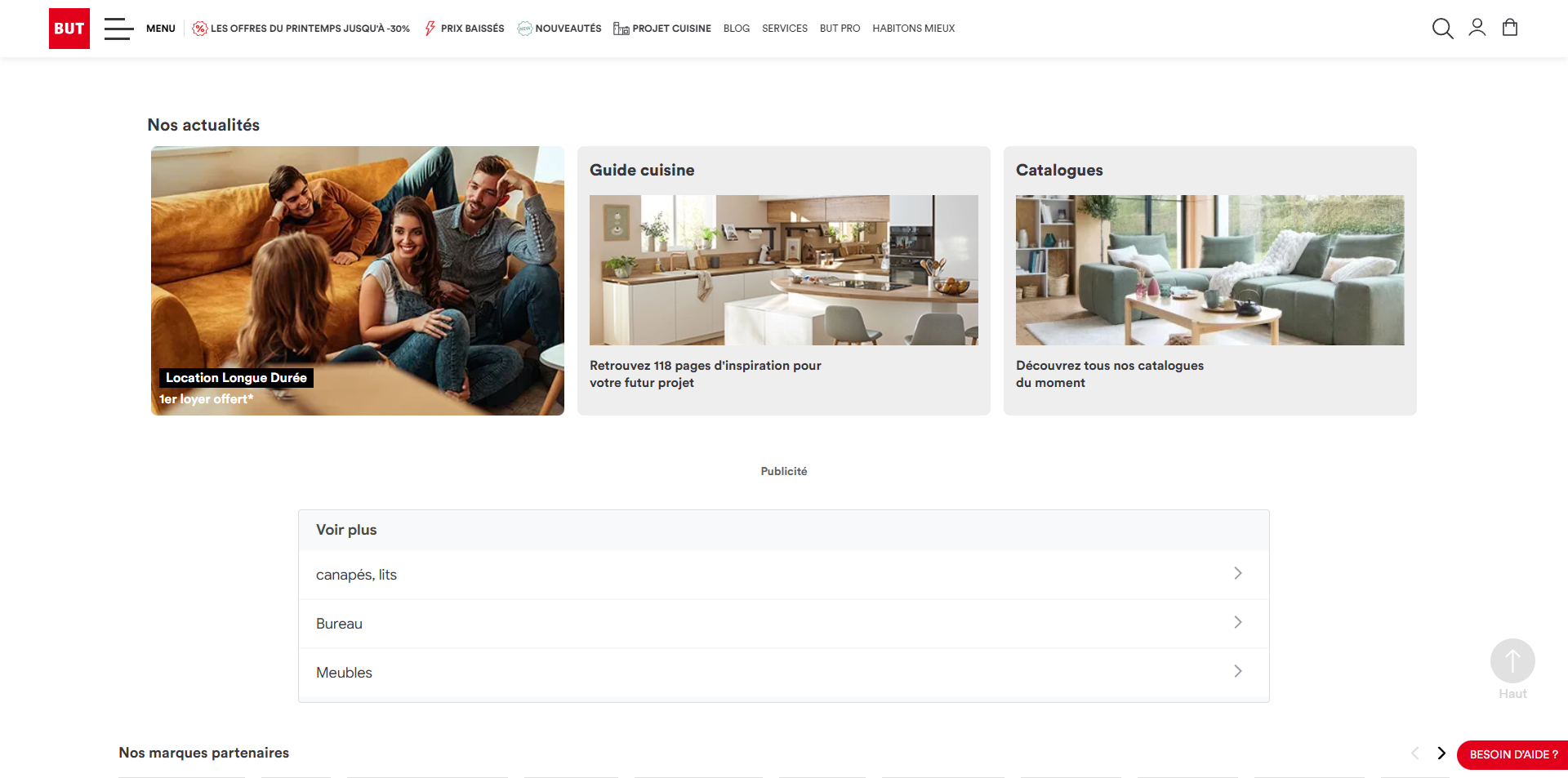Open Nouveautés menu item
Image resolution: width=1568 pixels, height=778 pixels.
568,29
